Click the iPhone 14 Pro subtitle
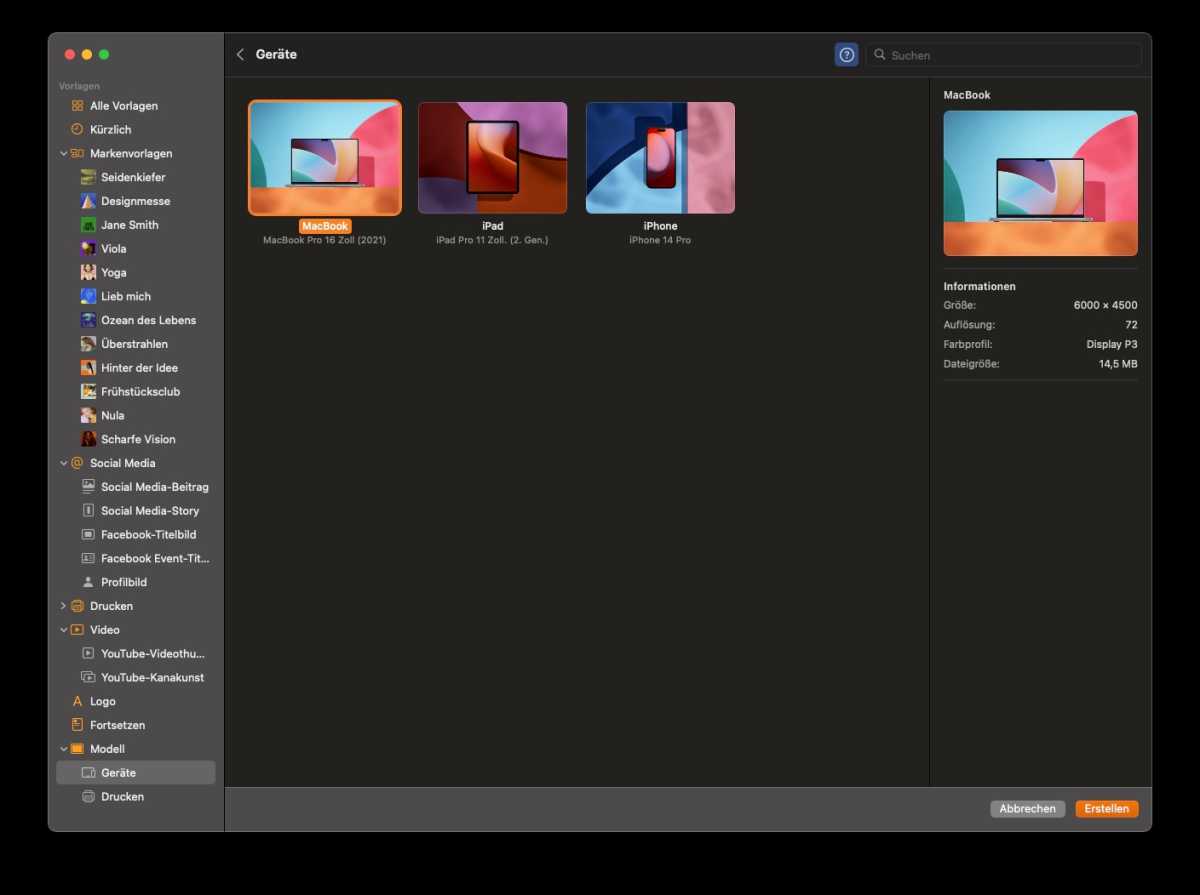 click(x=660, y=240)
